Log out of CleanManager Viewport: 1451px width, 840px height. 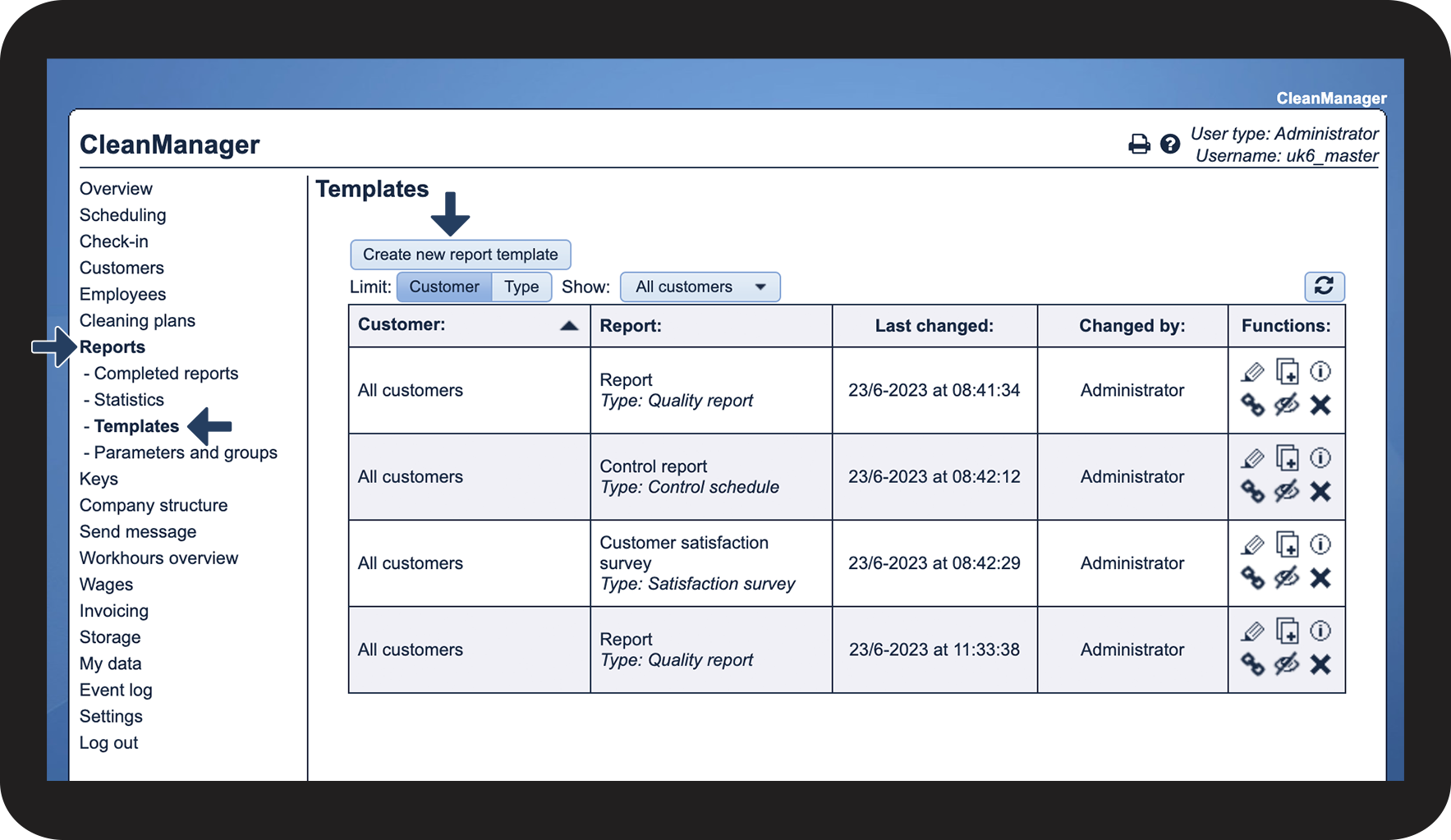coord(108,743)
